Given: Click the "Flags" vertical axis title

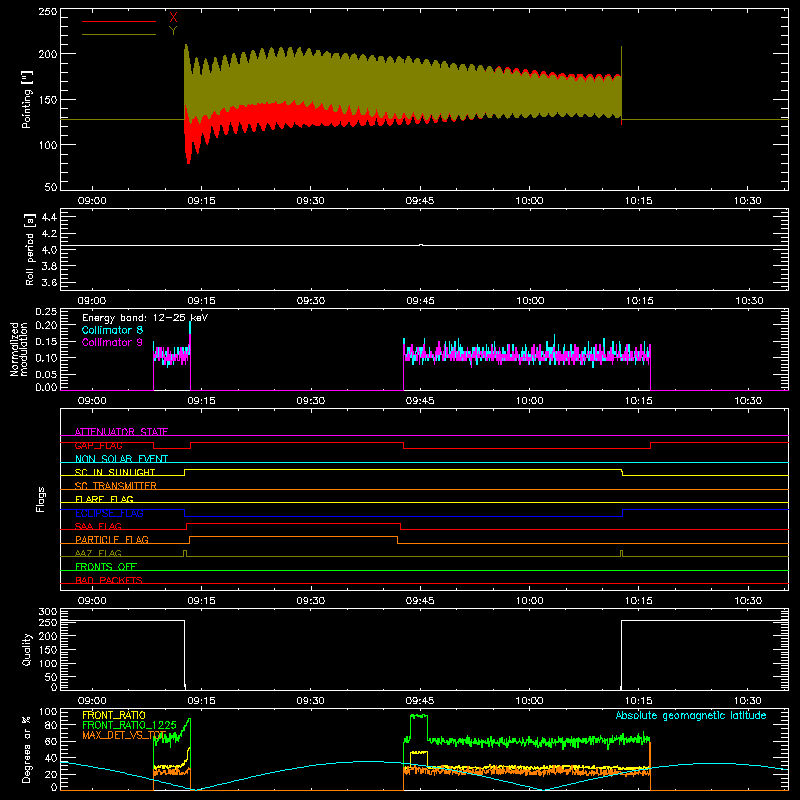Looking at the screenshot, I should [x=40, y=499].
